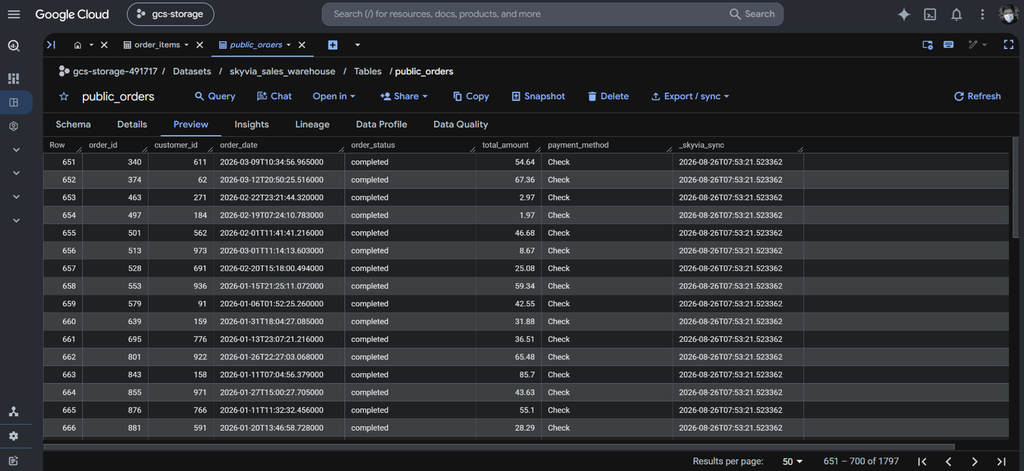Expand the public_orders tab dropdown arrow

tap(289, 45)
